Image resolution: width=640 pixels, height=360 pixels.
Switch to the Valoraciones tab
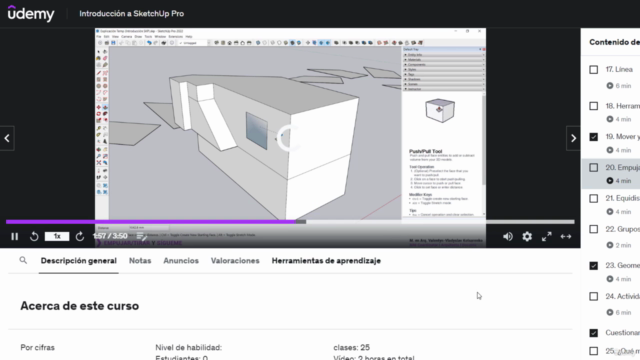[x=235, y=261]
